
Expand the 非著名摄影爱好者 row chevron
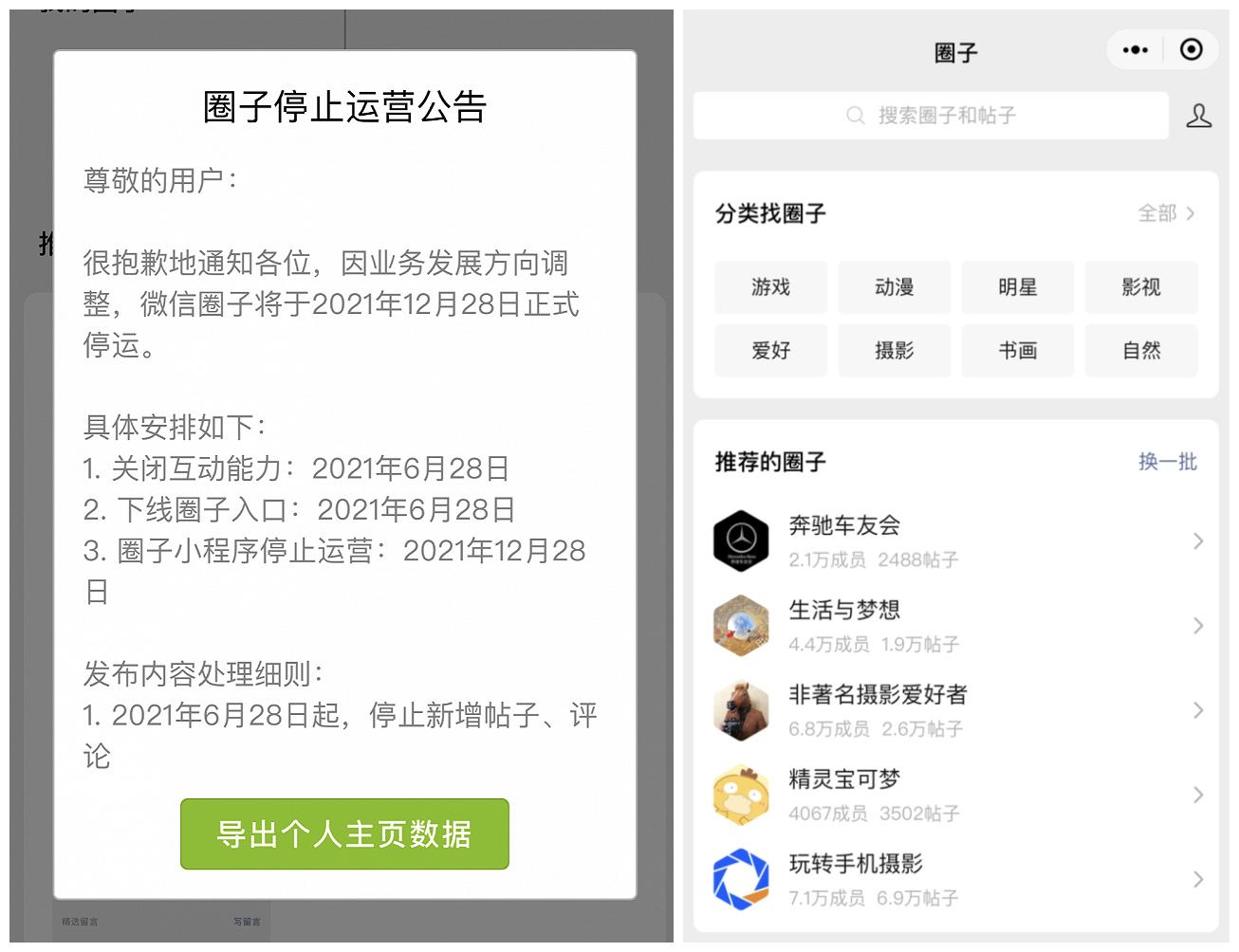point(1198,710)
